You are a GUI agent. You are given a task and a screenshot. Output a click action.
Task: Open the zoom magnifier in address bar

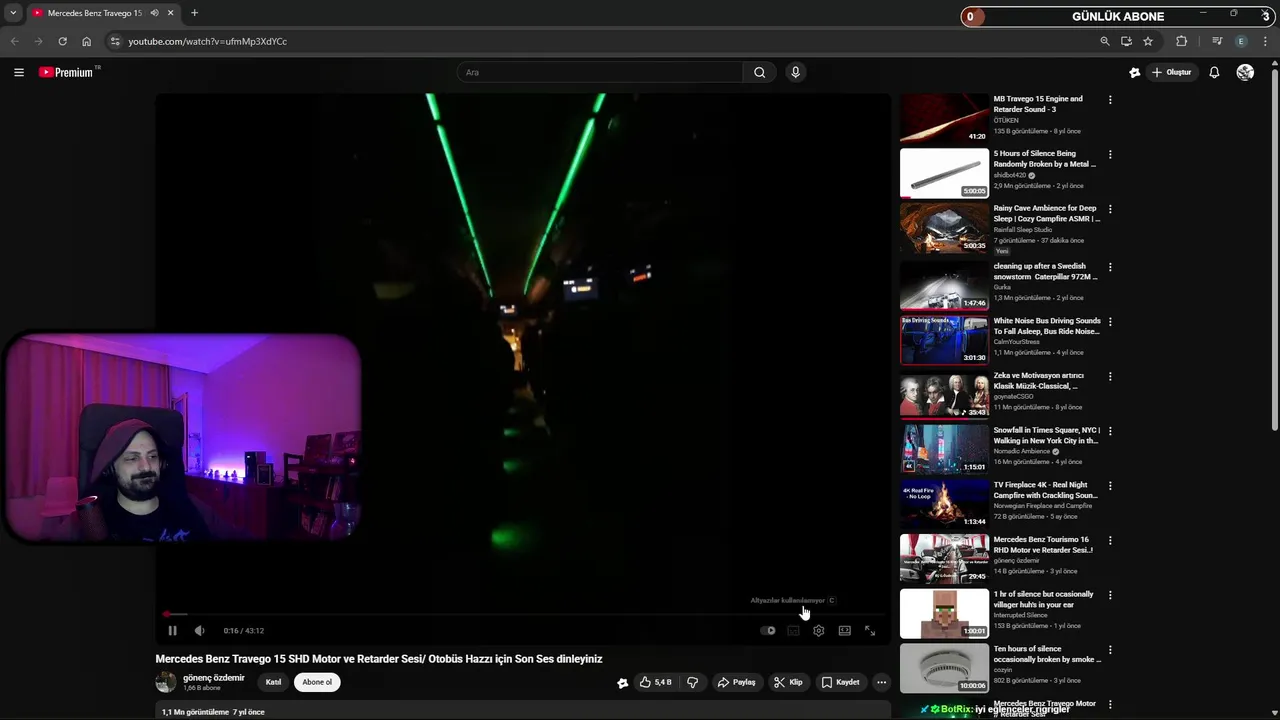click(1104, 41)
